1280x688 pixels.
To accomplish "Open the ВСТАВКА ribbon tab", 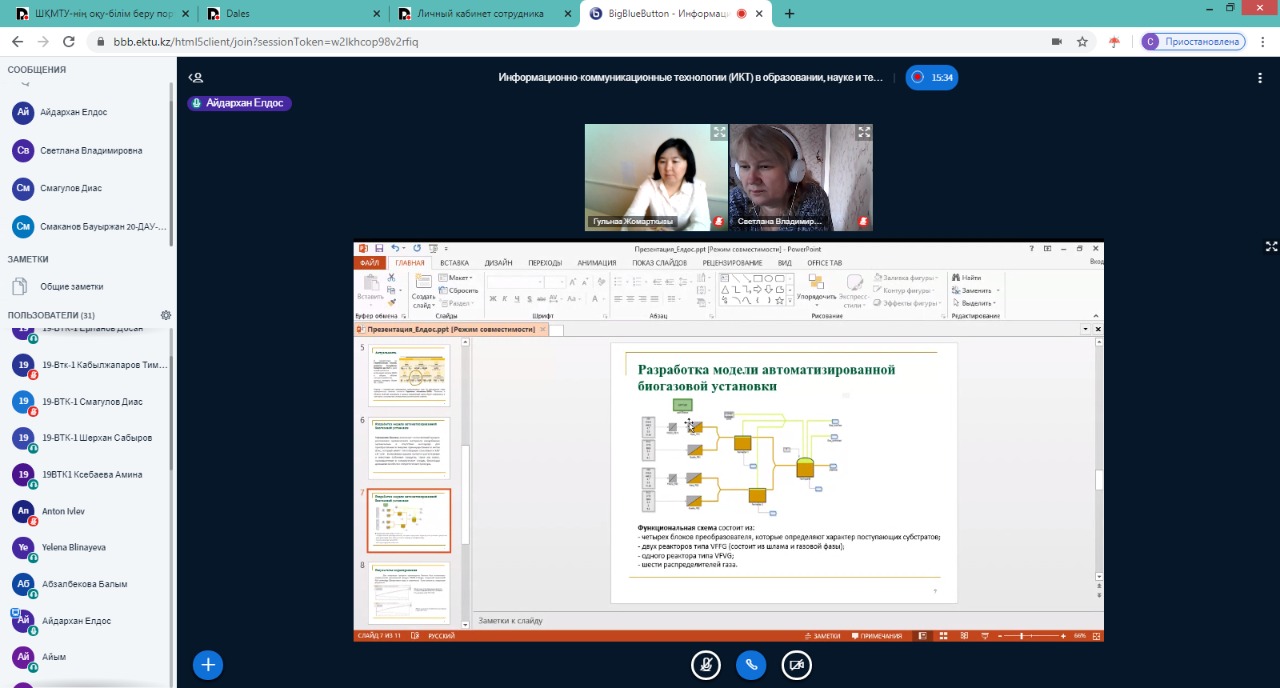I will (x=454, y=263).
